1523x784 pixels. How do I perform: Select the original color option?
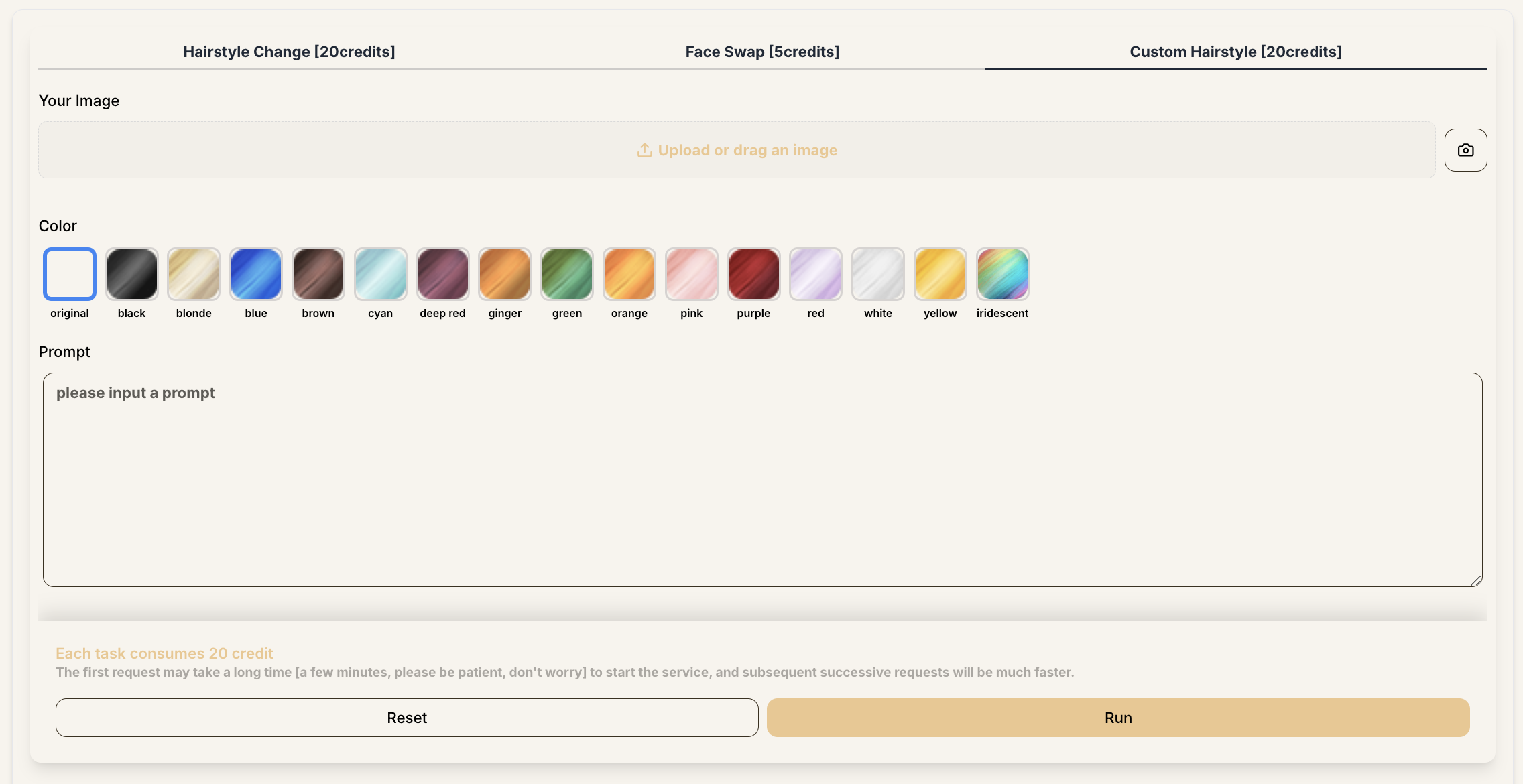pyautogui.click(x=70, y=274)
